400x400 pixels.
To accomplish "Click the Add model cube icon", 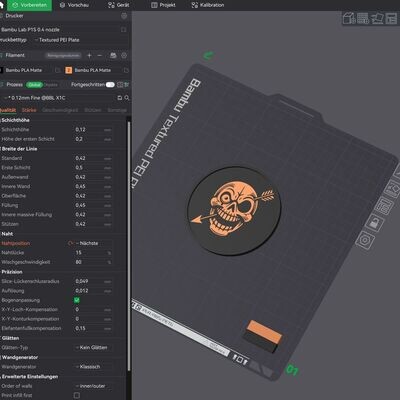I will pos(349,18).
